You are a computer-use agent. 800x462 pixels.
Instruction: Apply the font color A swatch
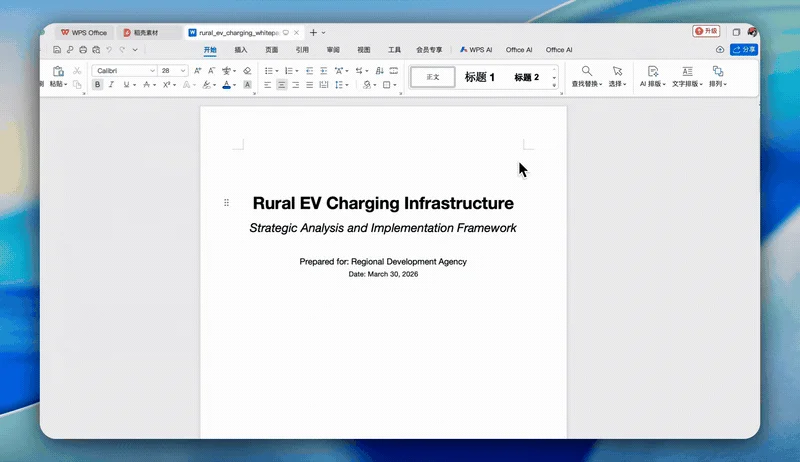pyautogui.click(x=227, y=85)
